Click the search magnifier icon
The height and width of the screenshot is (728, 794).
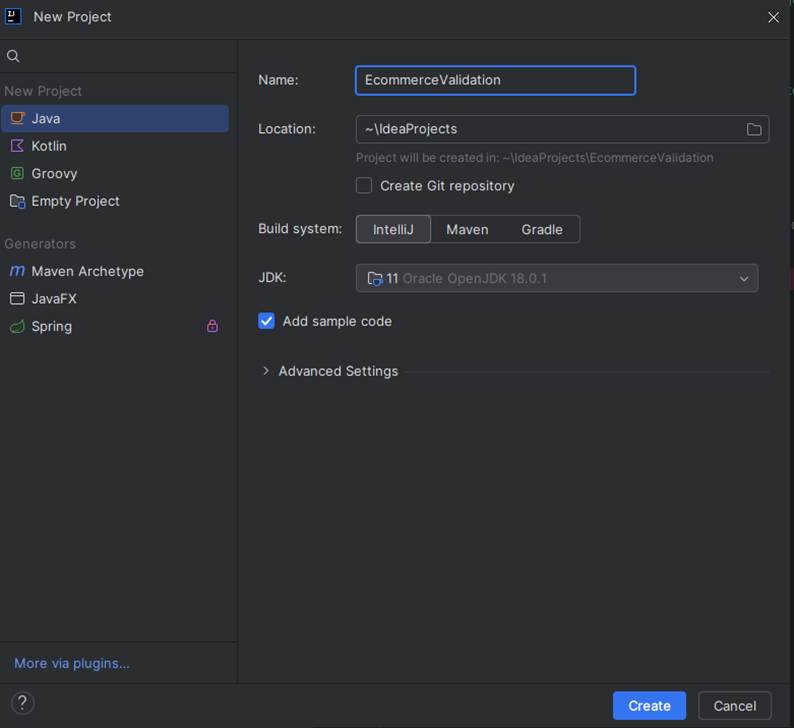point(13,56)
